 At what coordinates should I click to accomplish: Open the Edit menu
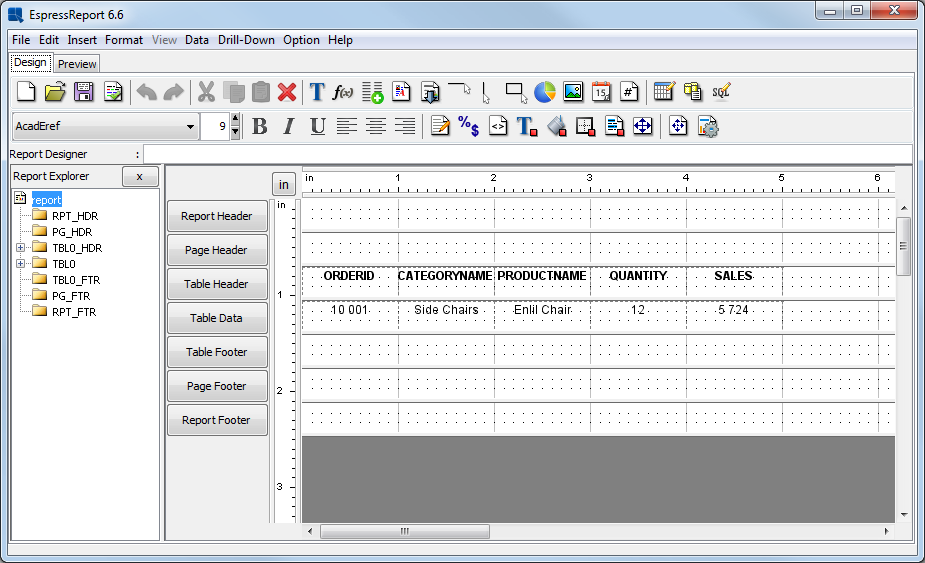49,40
